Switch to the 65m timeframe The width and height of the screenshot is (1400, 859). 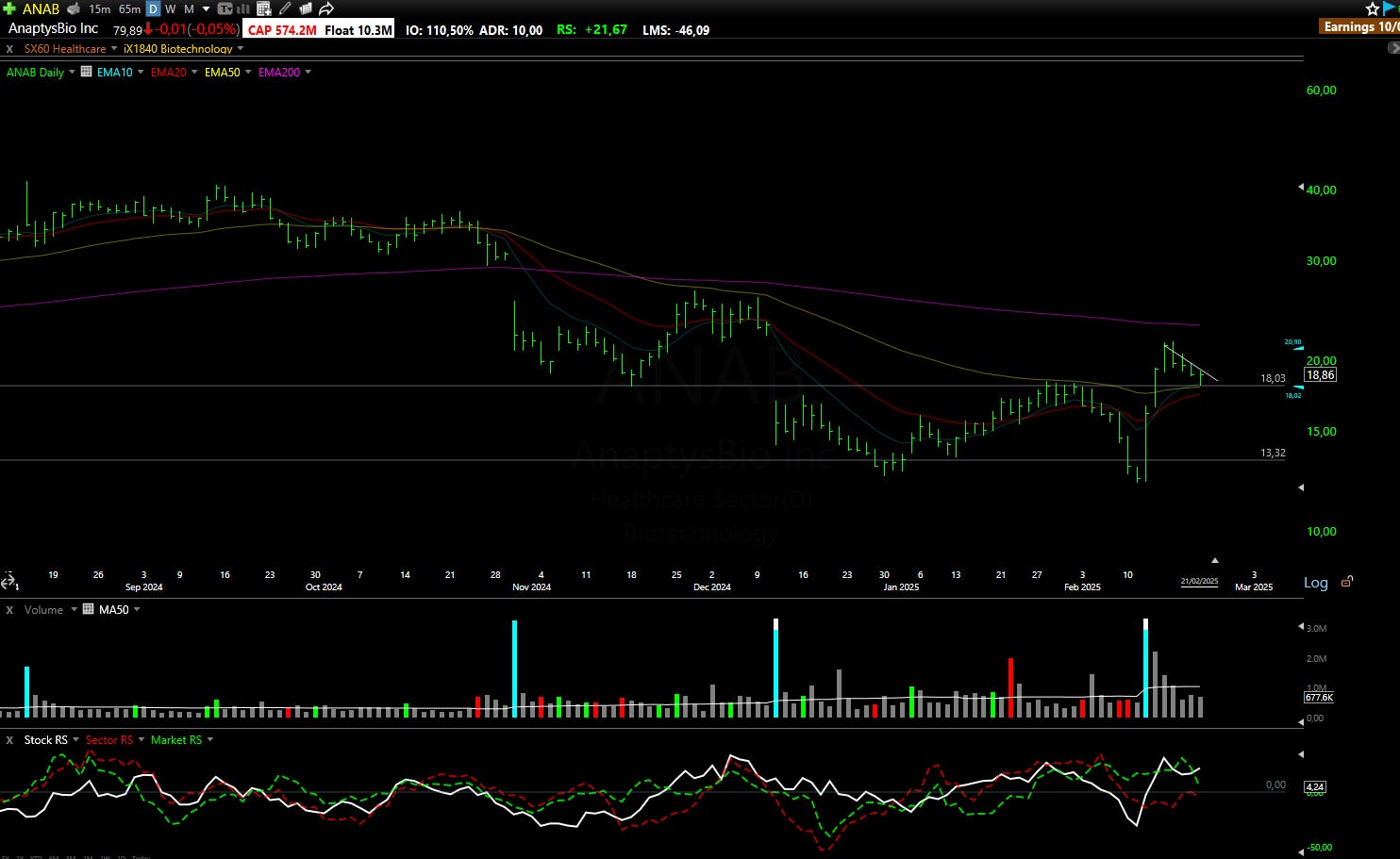(x=129, y=8)
